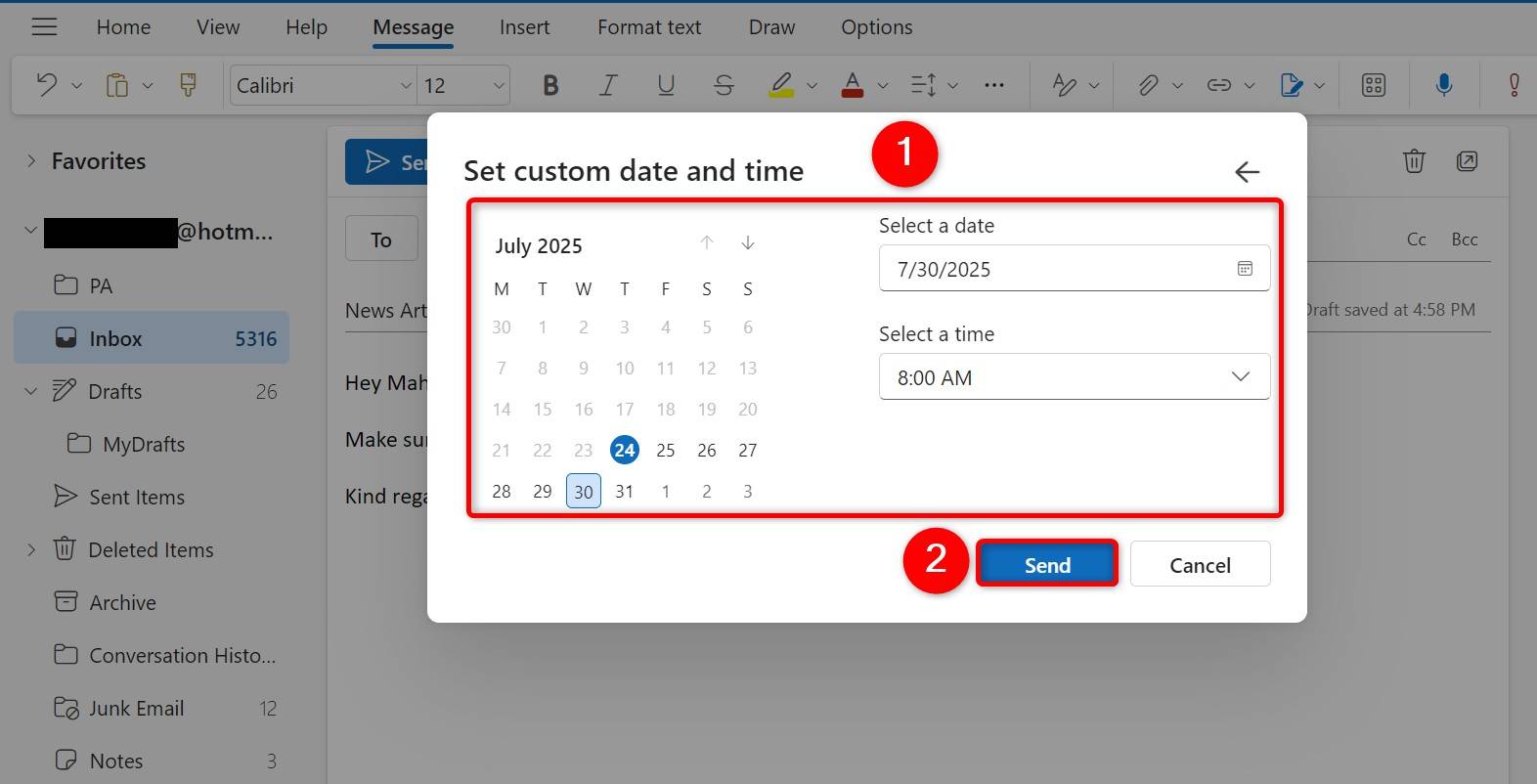Select July 31 in the calendar
The image size is (1537, 784).
pyautogui.click(x=624, y=491)
